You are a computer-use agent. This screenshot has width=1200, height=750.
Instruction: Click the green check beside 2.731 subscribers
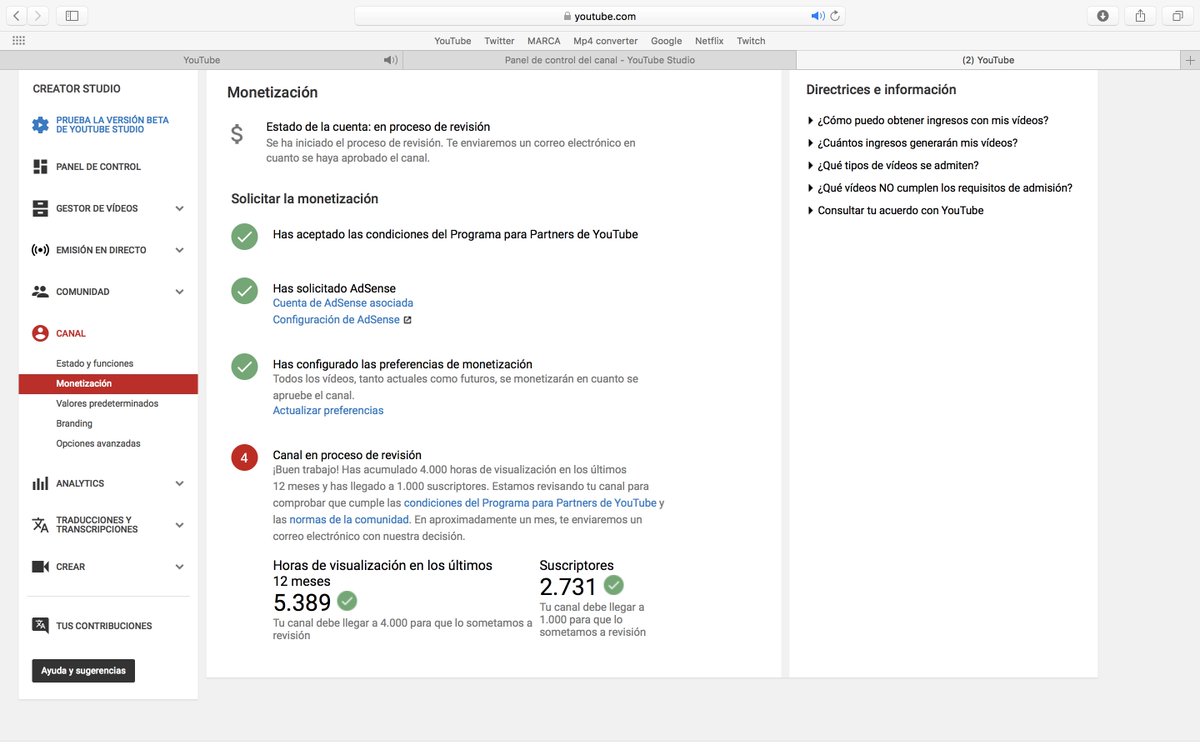(x=614, y=585)
